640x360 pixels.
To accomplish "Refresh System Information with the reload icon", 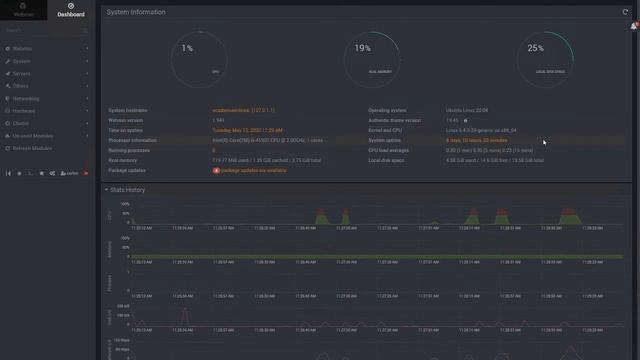I will 625,12.
